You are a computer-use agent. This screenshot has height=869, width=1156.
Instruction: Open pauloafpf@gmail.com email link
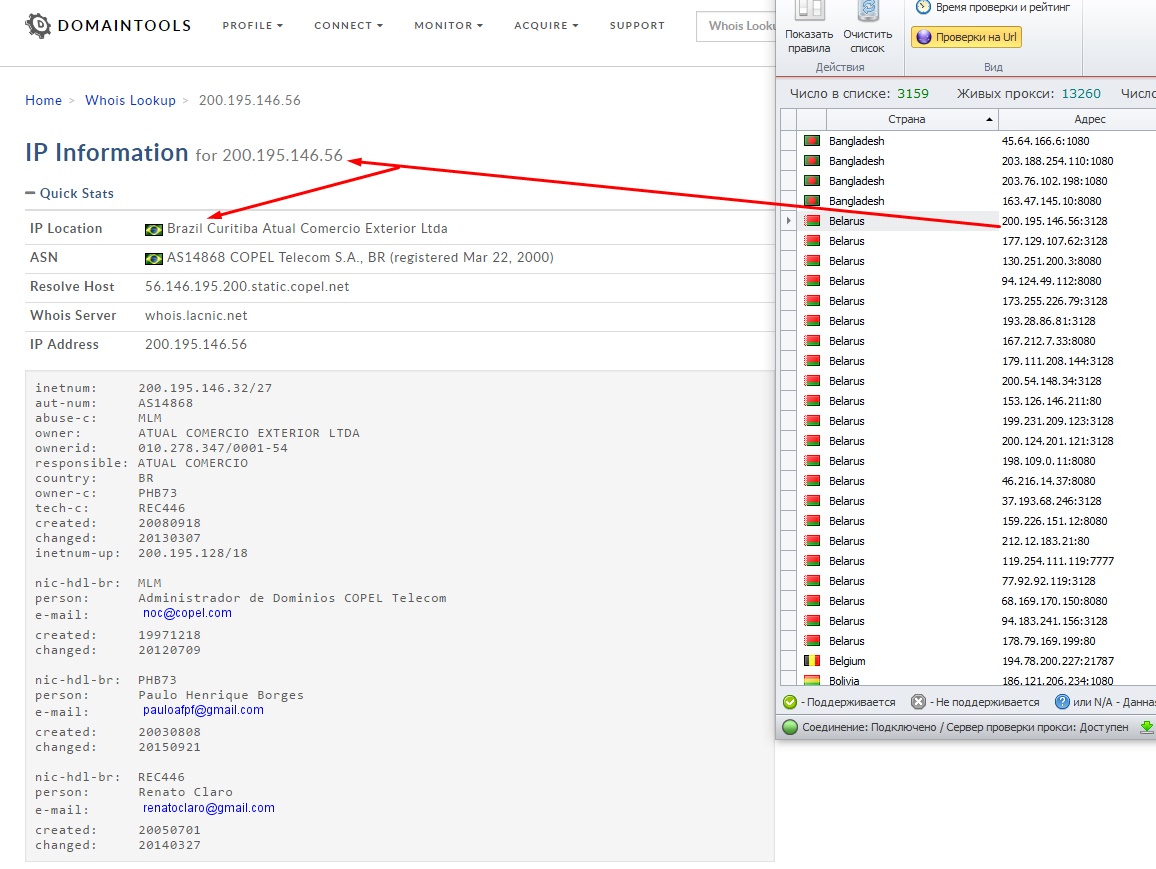click(x=203, y=710)
